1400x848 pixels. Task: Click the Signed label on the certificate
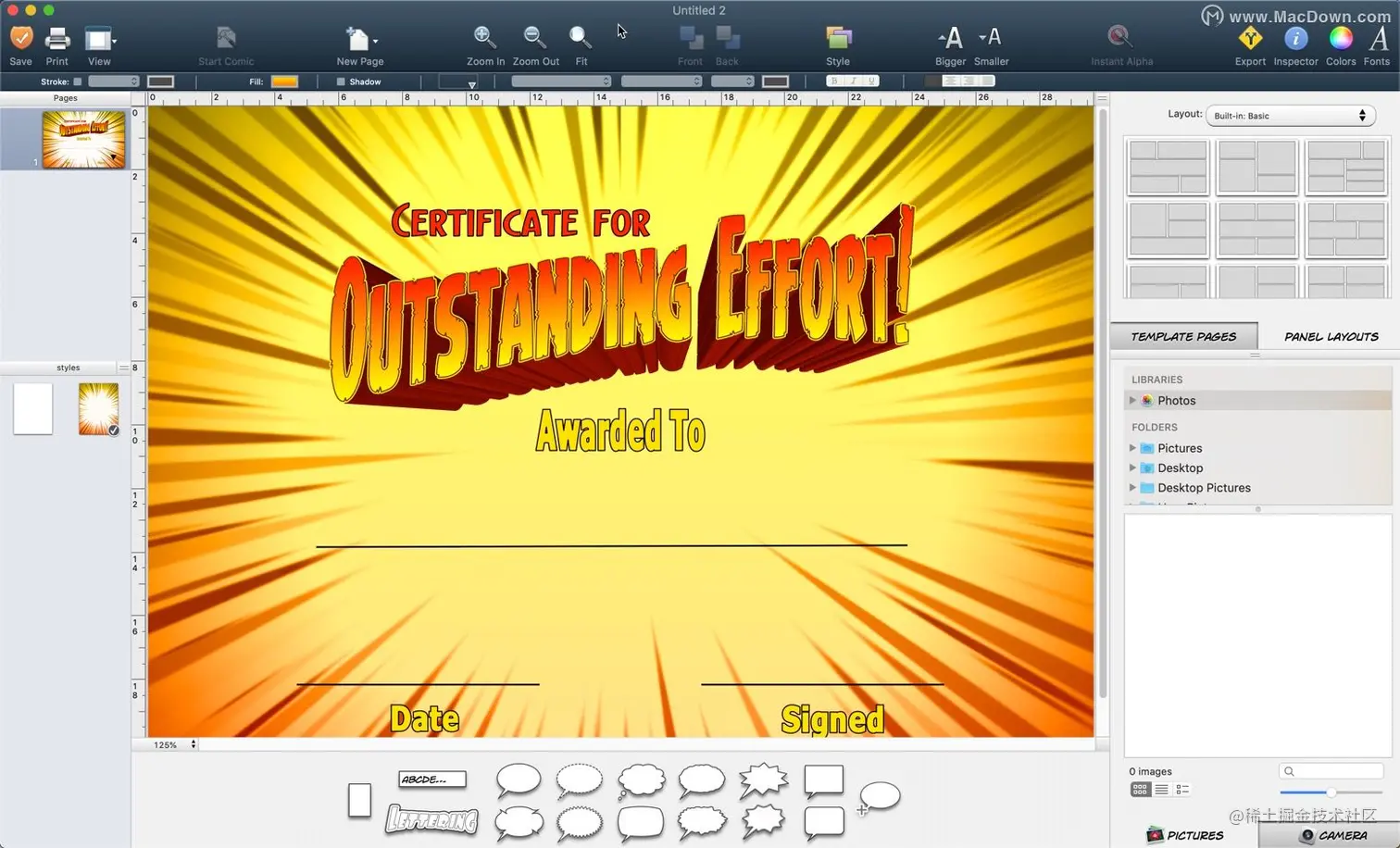[832, 719]
